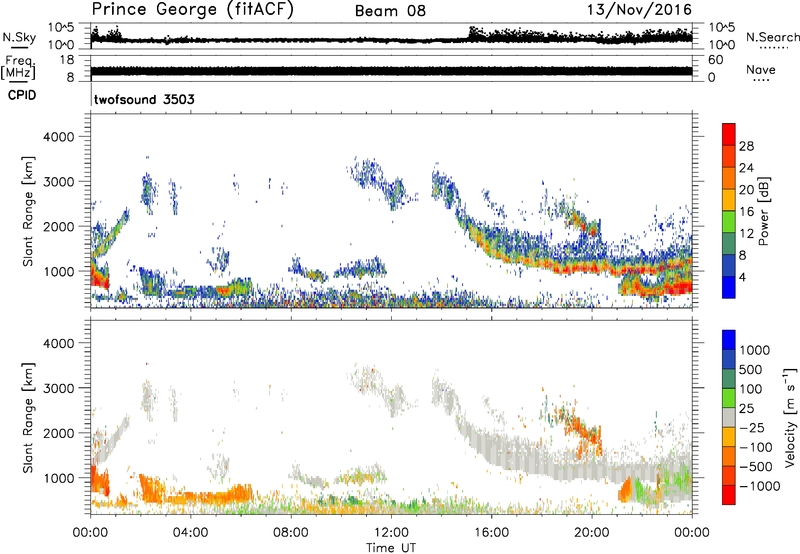This screenshot has width=800, height=554.
Task: Click the left 10^5 noise axis tick
Action: tap(61, 27)
